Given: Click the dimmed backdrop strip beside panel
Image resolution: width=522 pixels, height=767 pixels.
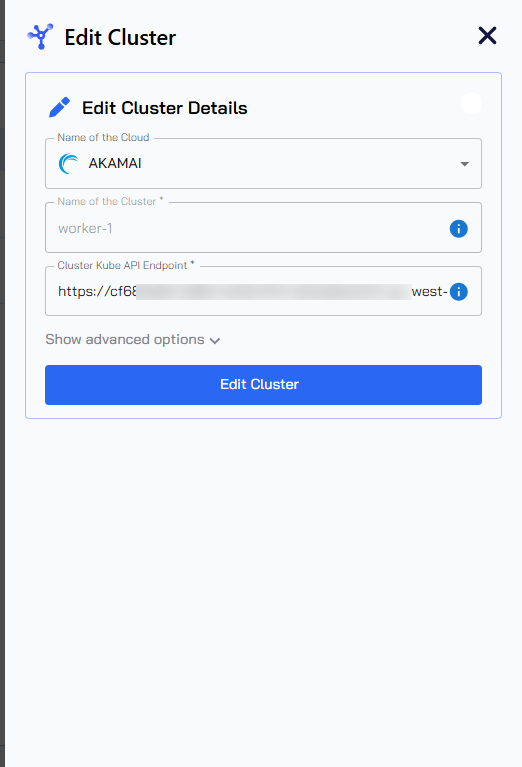Looking at the screenshot, I should [2, 384].
